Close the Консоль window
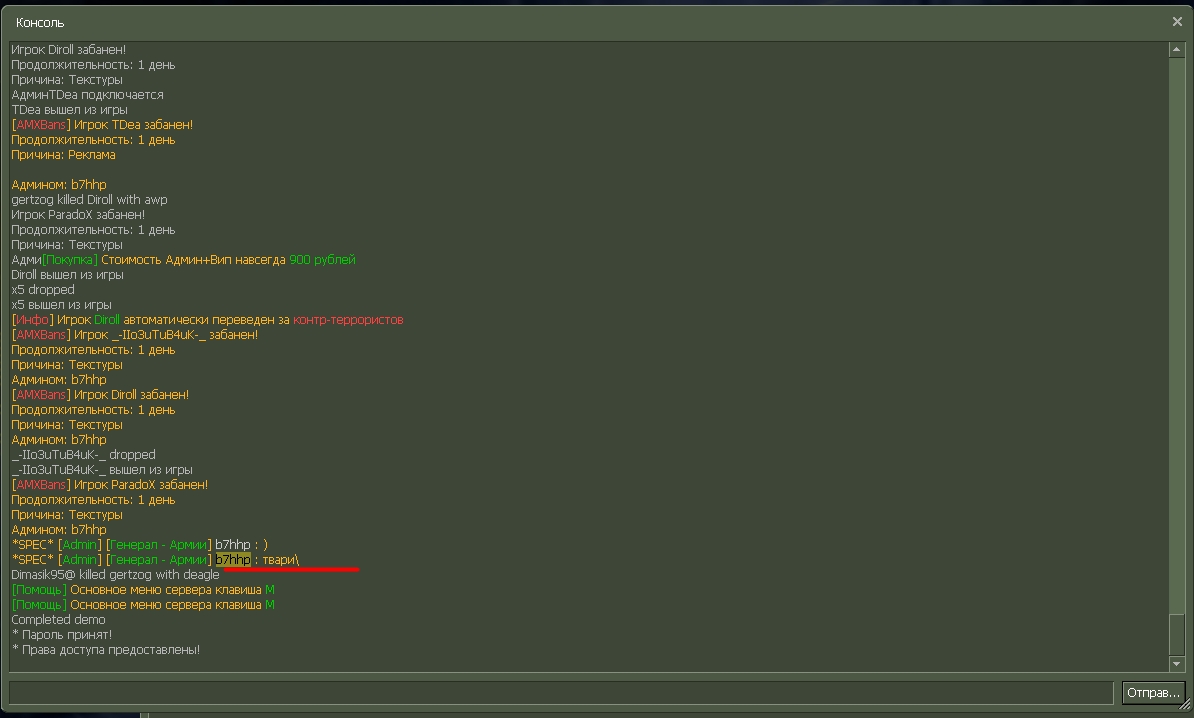The width and height of the screenshot is (1194, 718). 1177,21
